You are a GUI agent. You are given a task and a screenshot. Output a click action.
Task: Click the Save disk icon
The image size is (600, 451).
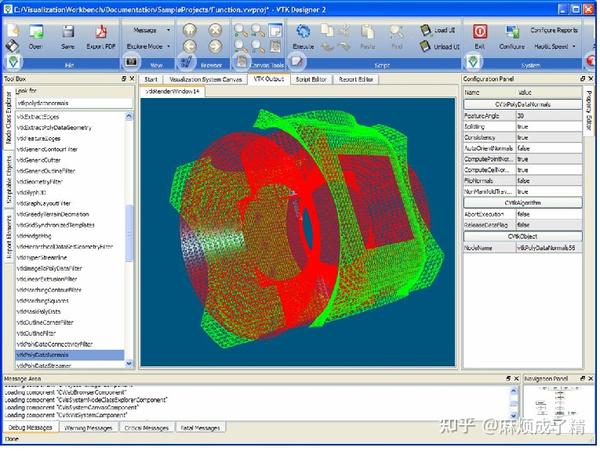pyautogui.click(x=68, y=31)
